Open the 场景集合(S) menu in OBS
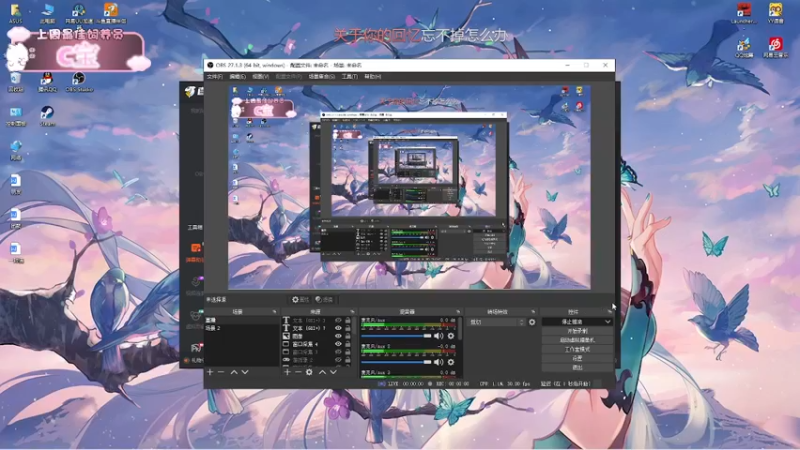The height and width of the screenshot is (450, 800). click(x=321, y=77)
